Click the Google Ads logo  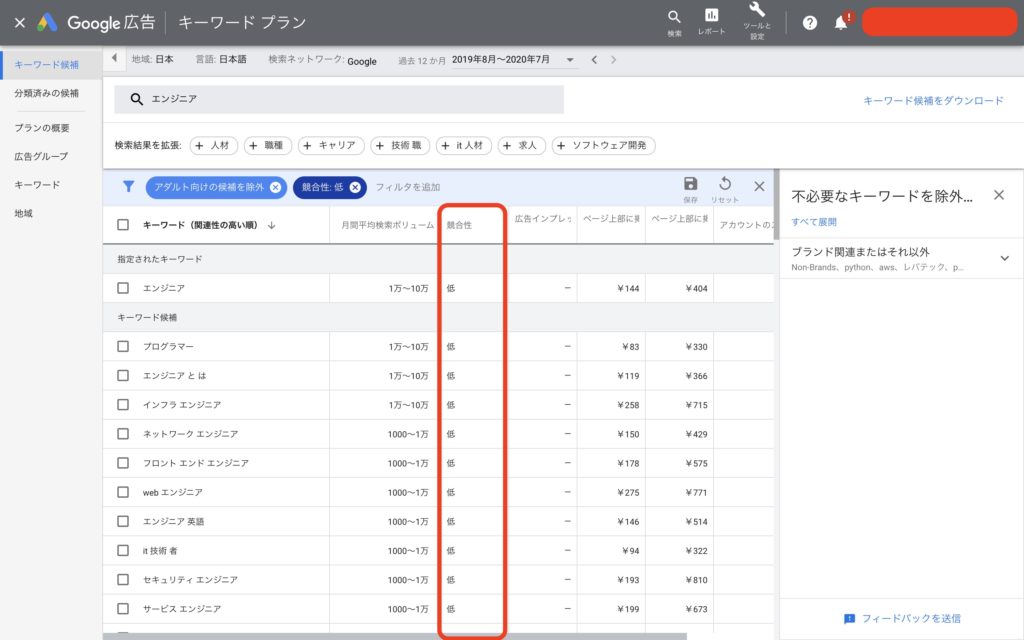[x=47, y=23]
